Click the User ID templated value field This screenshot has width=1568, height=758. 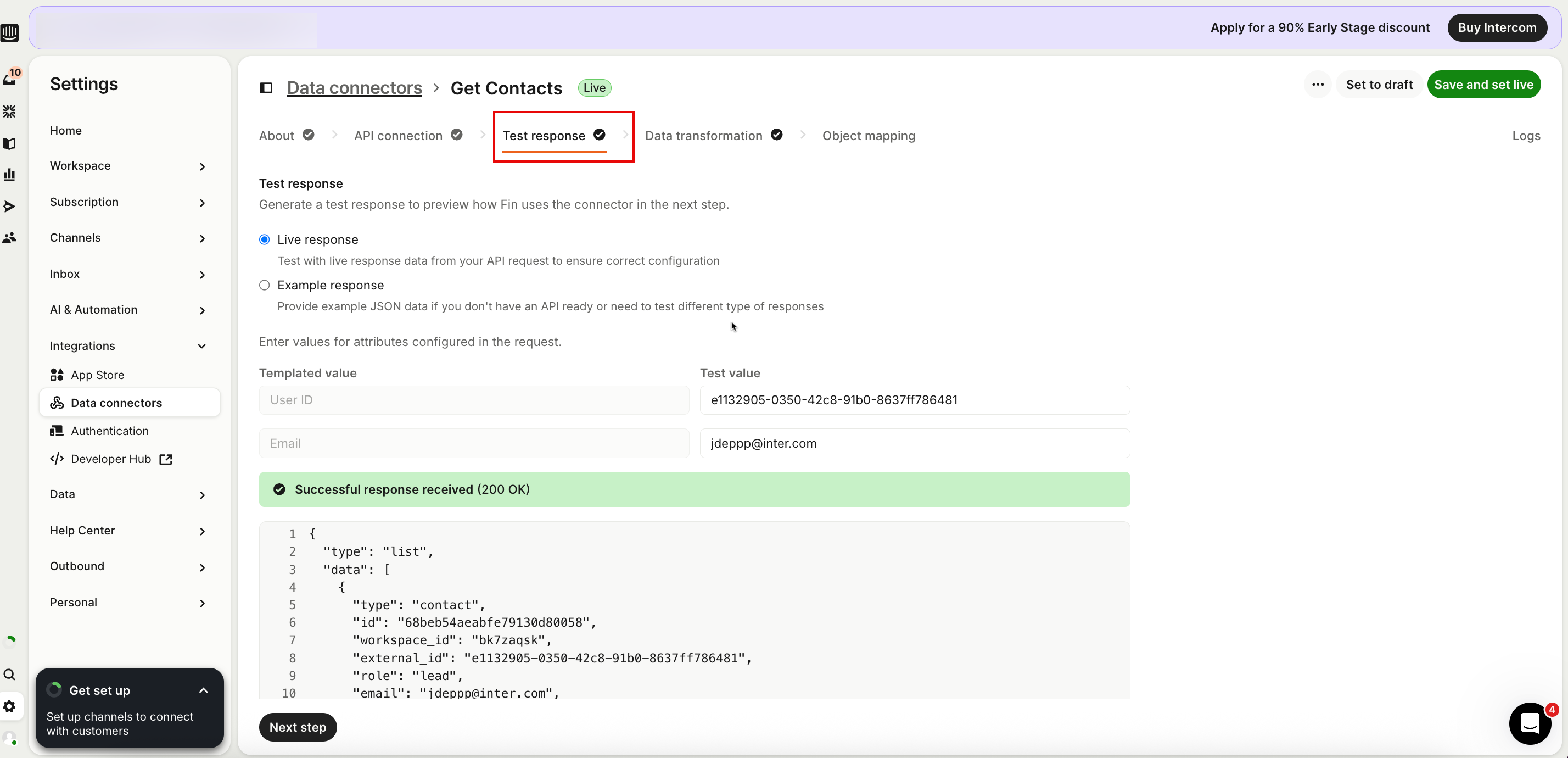(x=474, y=400)
